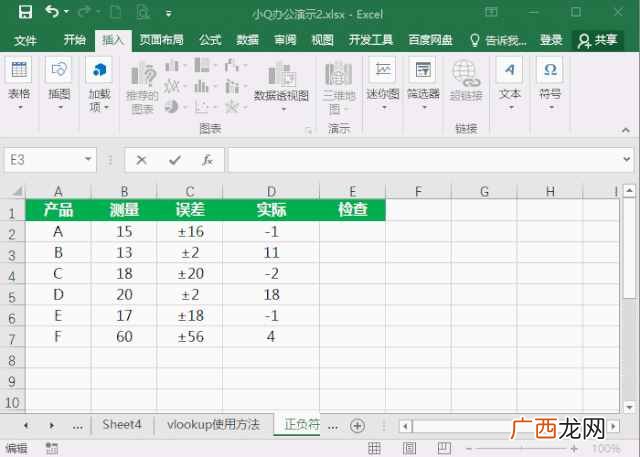Click the 产品 header cell

coord(58,210)
